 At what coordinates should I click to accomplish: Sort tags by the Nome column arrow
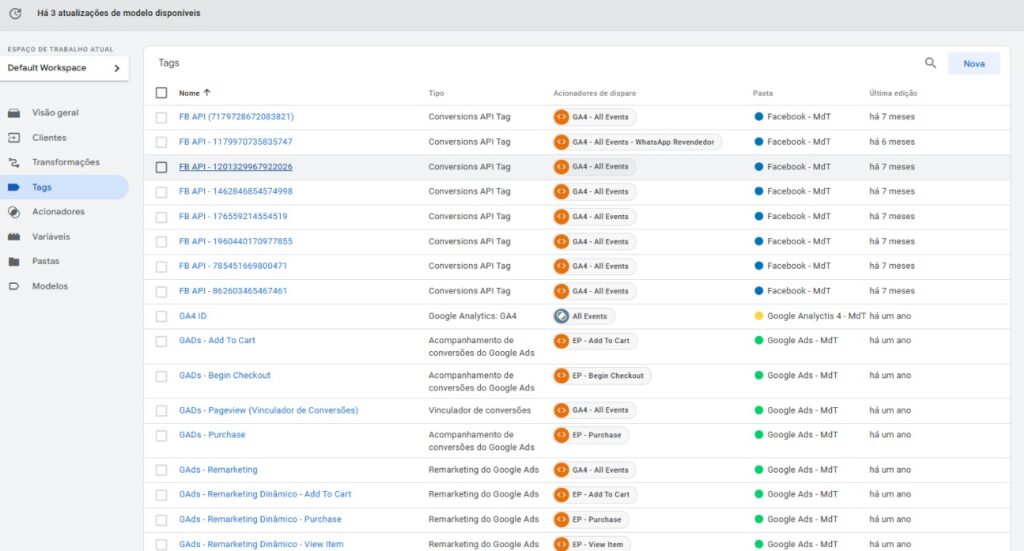point(207,93)
